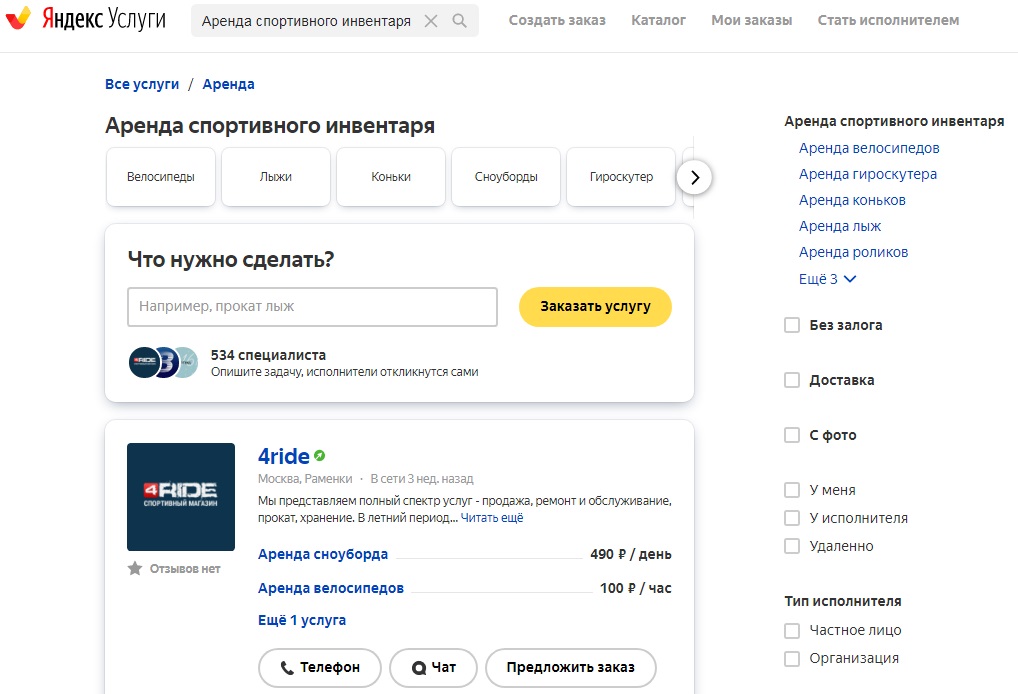Click the Yandex Services logo
This screenshot has width=1018, height=694.
[86, 19]
